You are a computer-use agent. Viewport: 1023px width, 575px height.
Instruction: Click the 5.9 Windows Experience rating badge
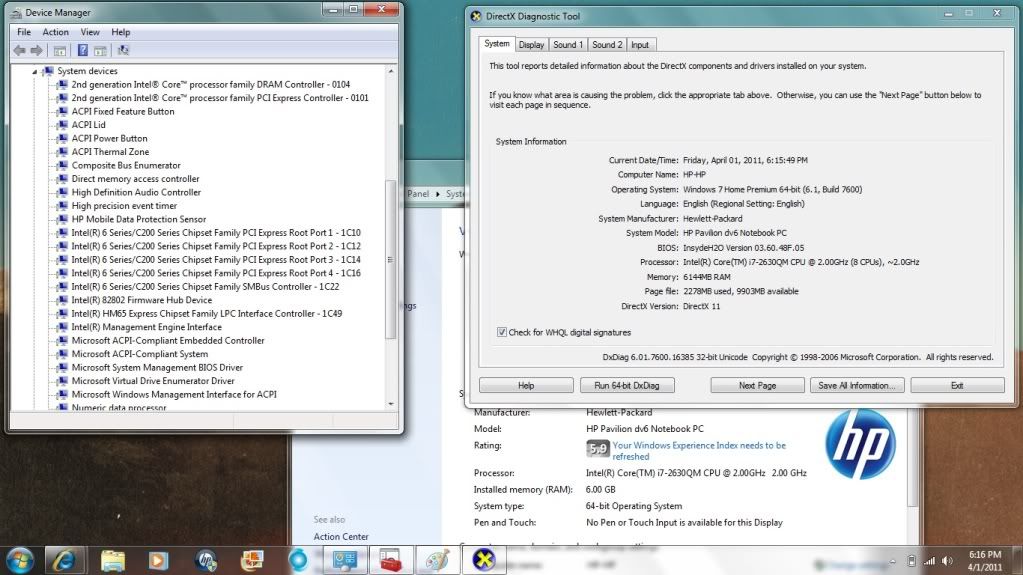coord(598,448)
